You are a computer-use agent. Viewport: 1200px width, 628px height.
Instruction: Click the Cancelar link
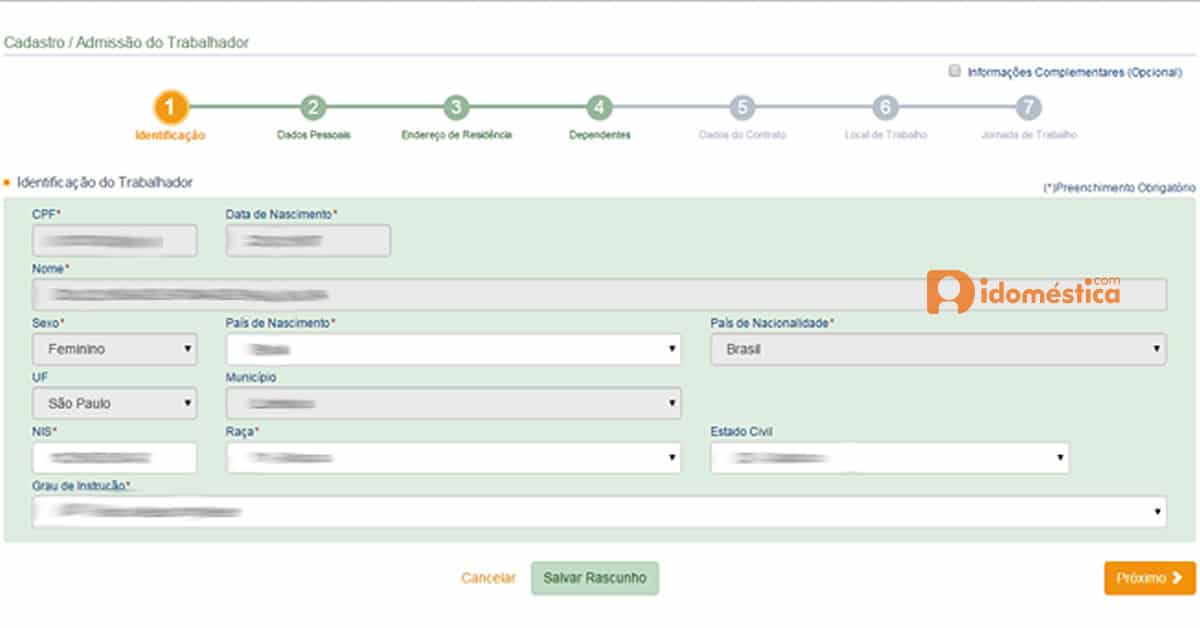[x=487, y=578]
